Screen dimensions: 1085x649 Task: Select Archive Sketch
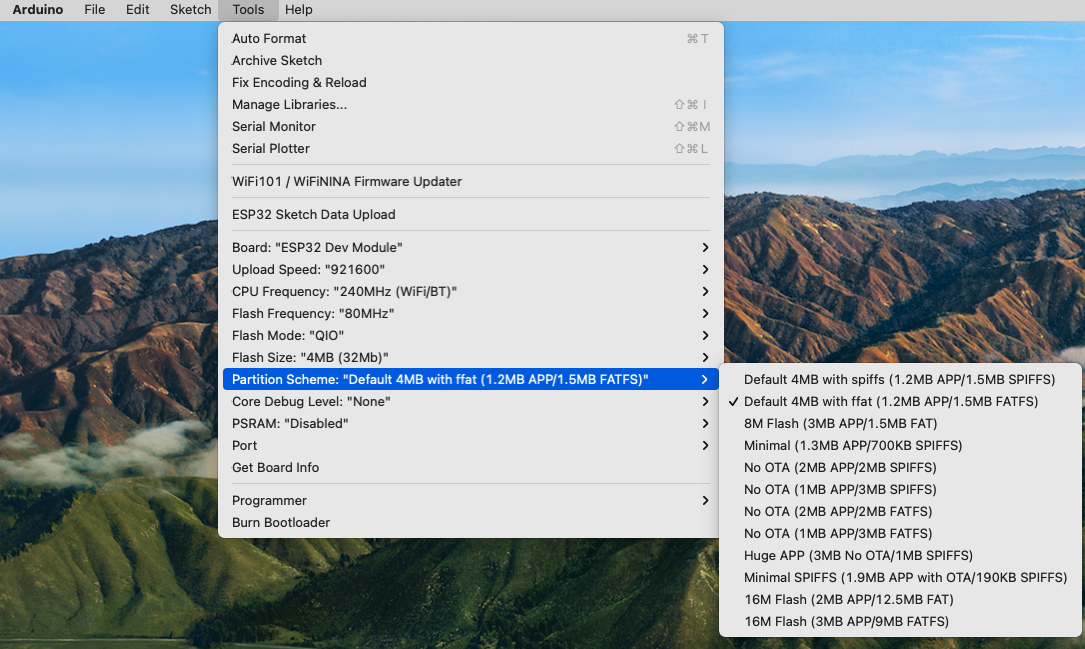point(471,61)
